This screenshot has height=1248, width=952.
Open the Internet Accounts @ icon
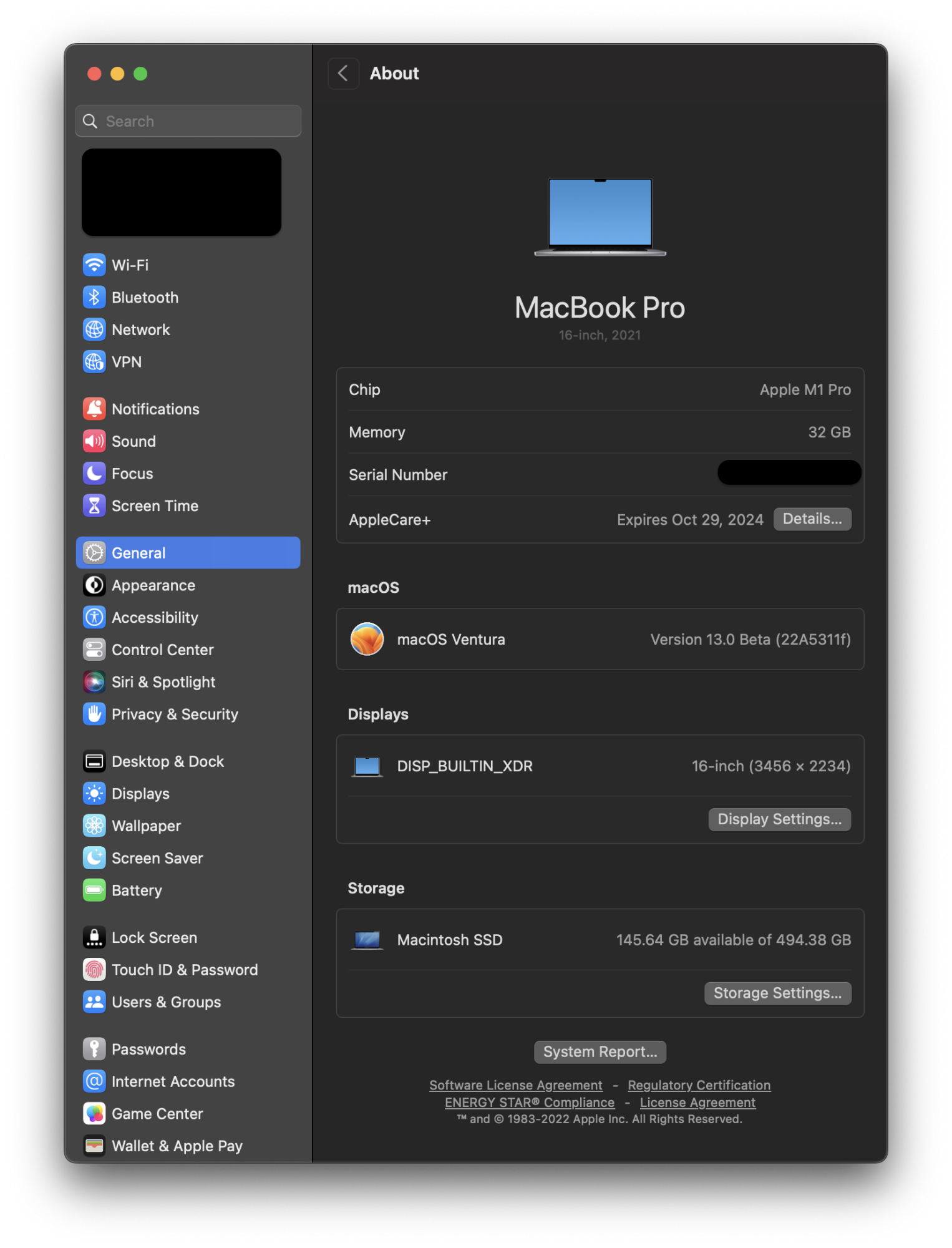[94, 1081]
